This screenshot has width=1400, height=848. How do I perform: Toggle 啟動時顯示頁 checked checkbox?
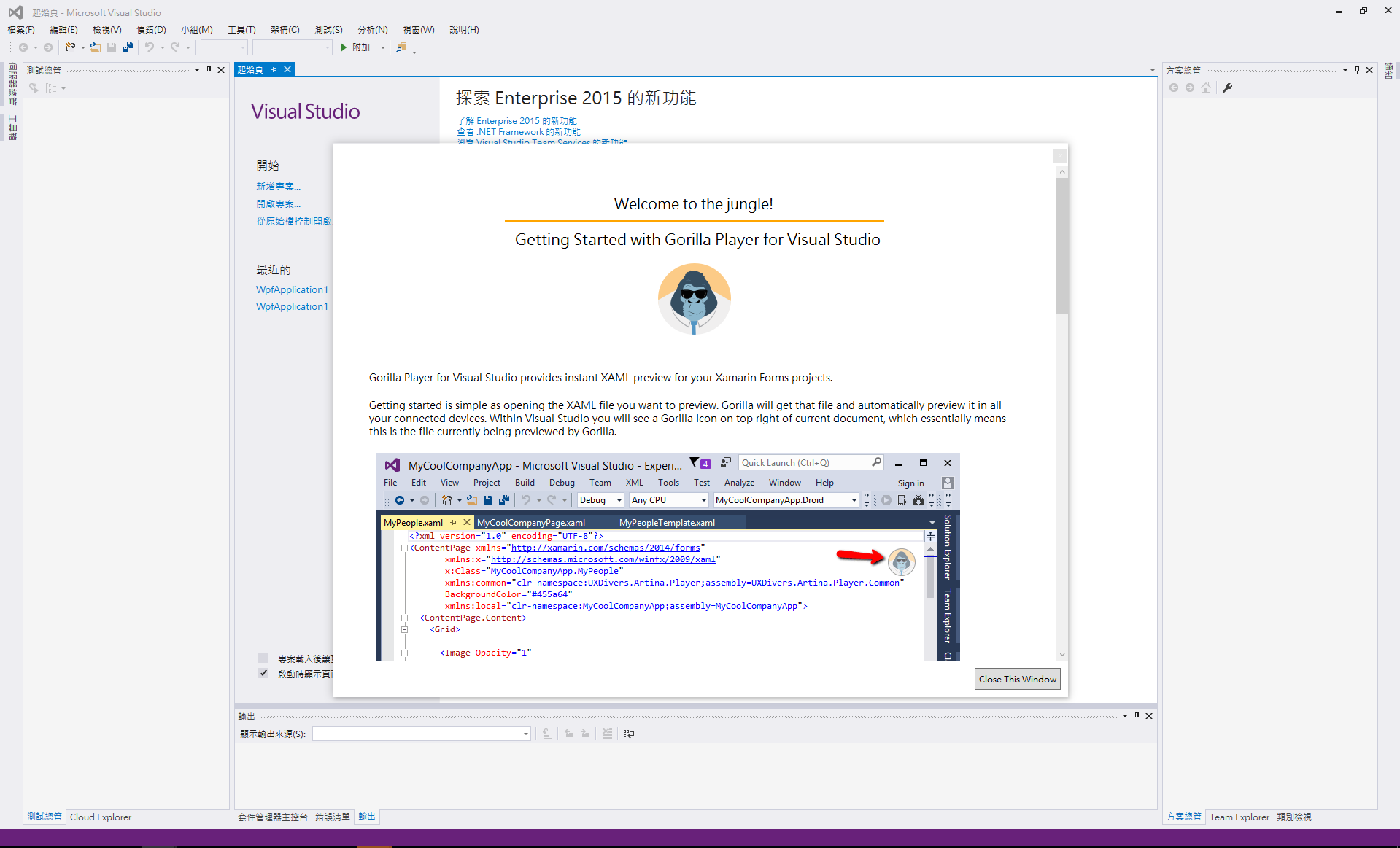(x=263, y=673)
